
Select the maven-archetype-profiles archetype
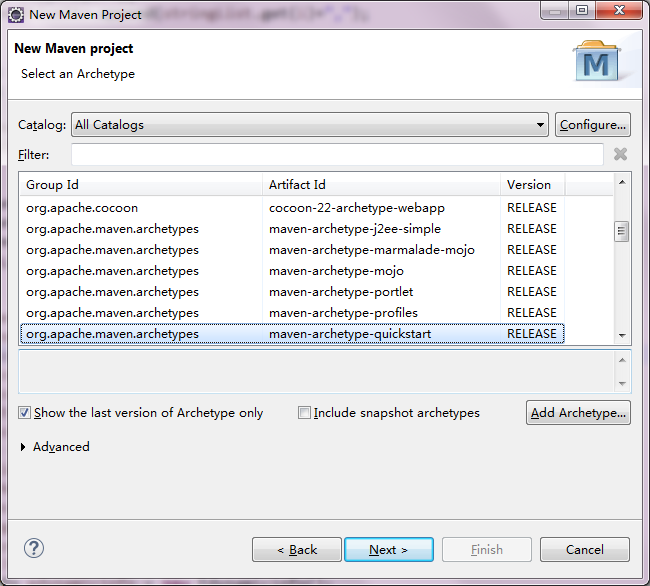click(292, 313)
